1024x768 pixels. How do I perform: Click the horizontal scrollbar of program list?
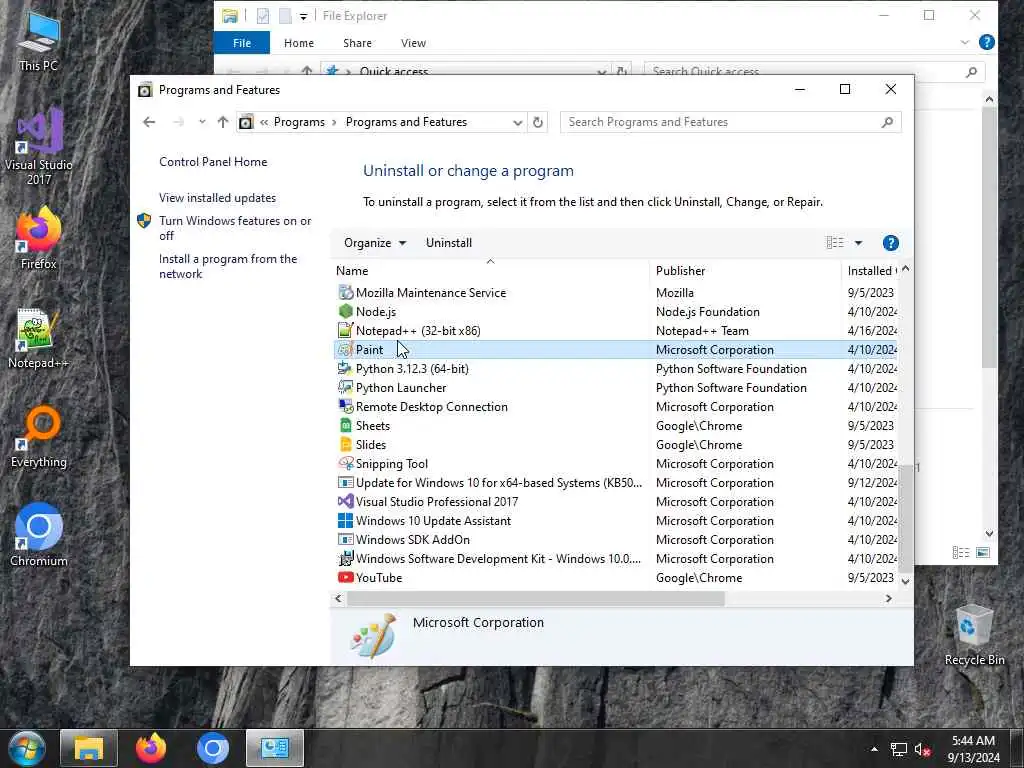coord(536,598)
